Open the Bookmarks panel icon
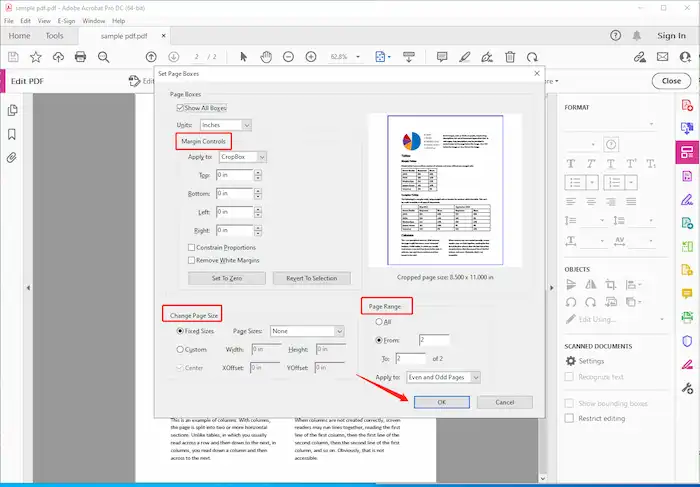Viewport: 700px width, 487px height. [12, 134]
